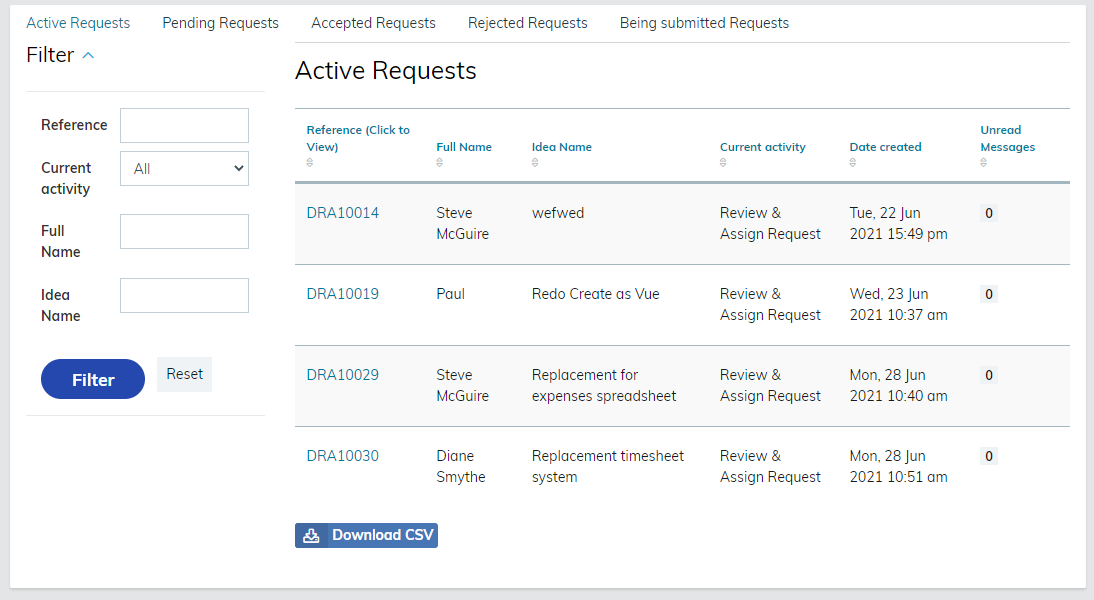Open request DRA10014
This screenshot has height=600, width=1094.
click(x=342, y=213)
